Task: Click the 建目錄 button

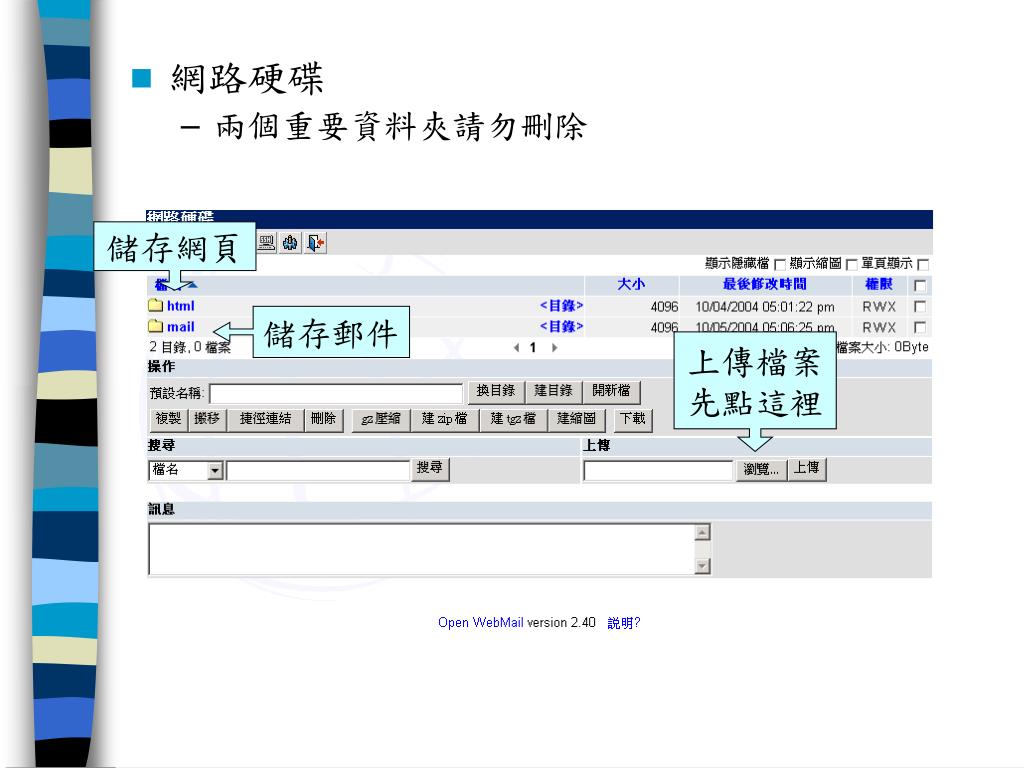Action: coord(553,391)
